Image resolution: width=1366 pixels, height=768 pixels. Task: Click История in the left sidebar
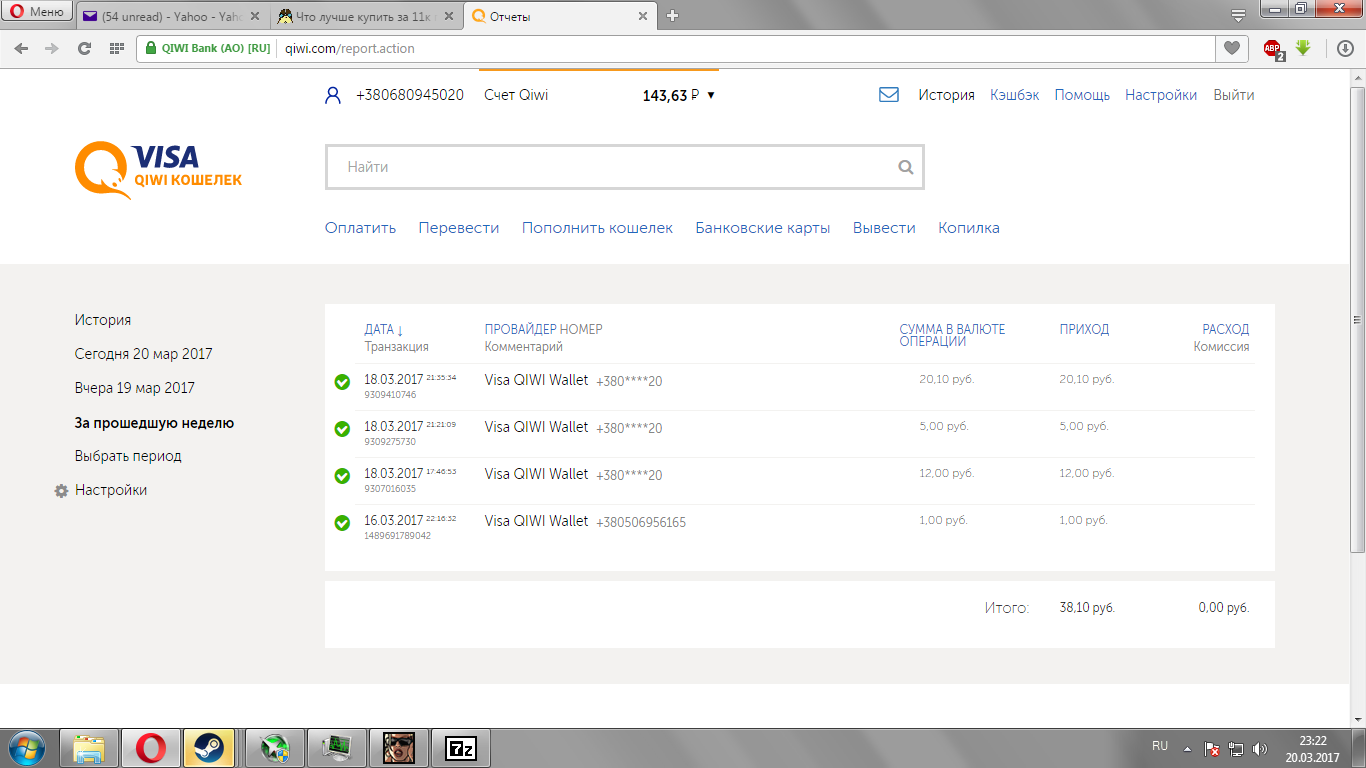(x=103, y=320)
